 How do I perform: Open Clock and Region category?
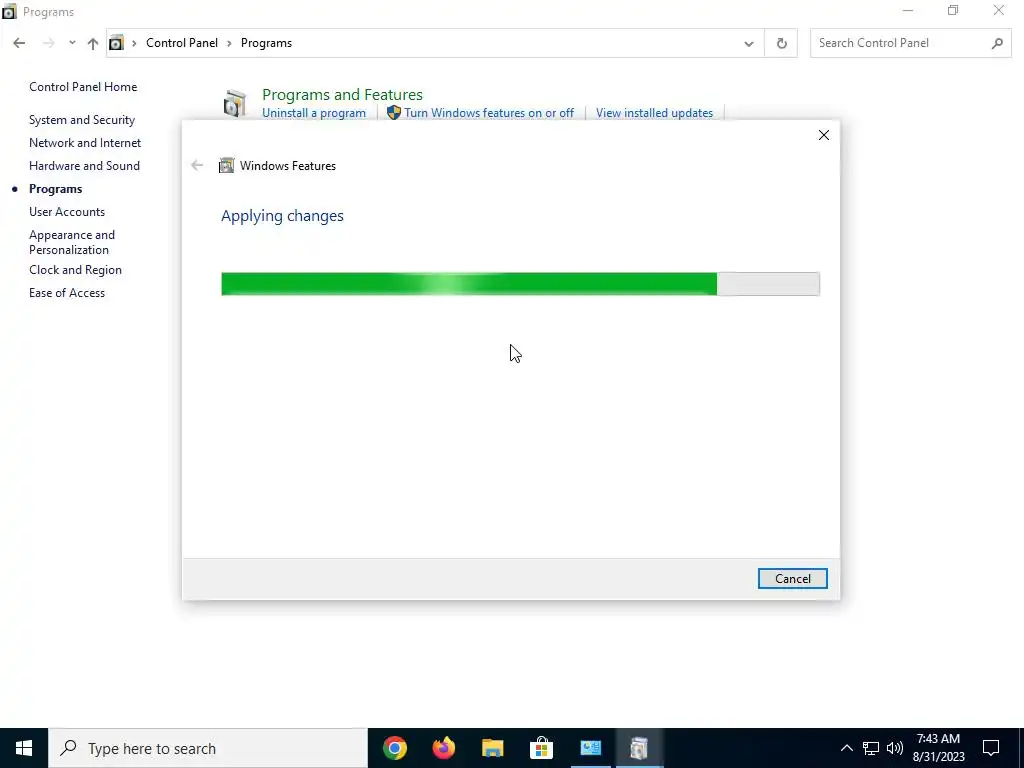pos(75,270)
